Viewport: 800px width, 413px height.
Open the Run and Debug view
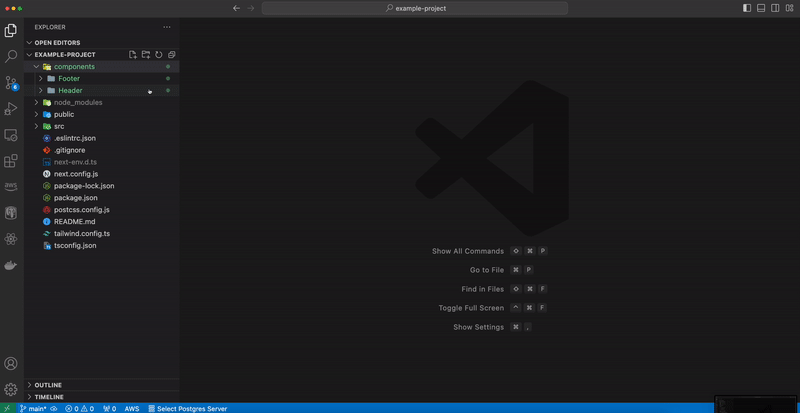(11, 109)
